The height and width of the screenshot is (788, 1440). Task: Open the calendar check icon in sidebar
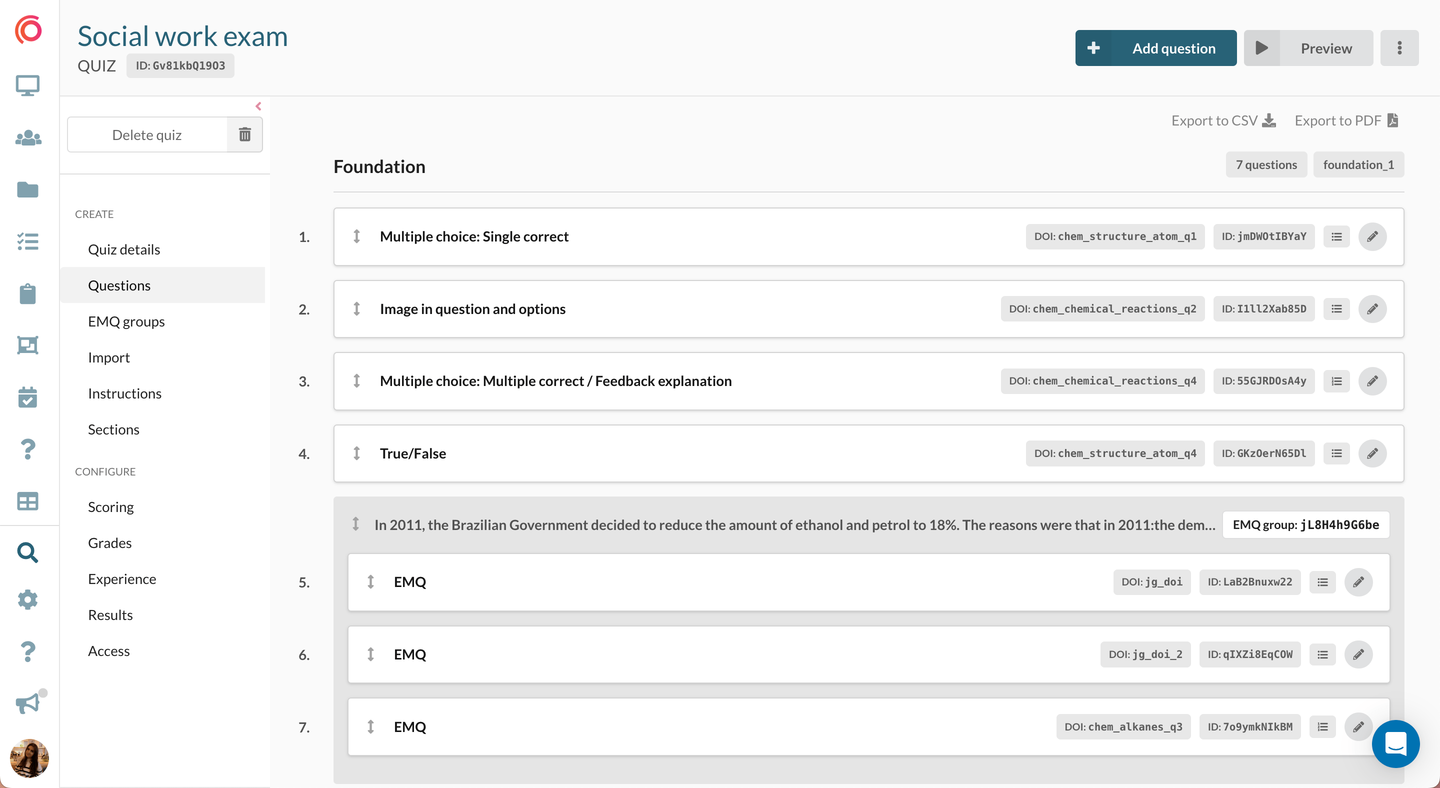click(28, 397)
